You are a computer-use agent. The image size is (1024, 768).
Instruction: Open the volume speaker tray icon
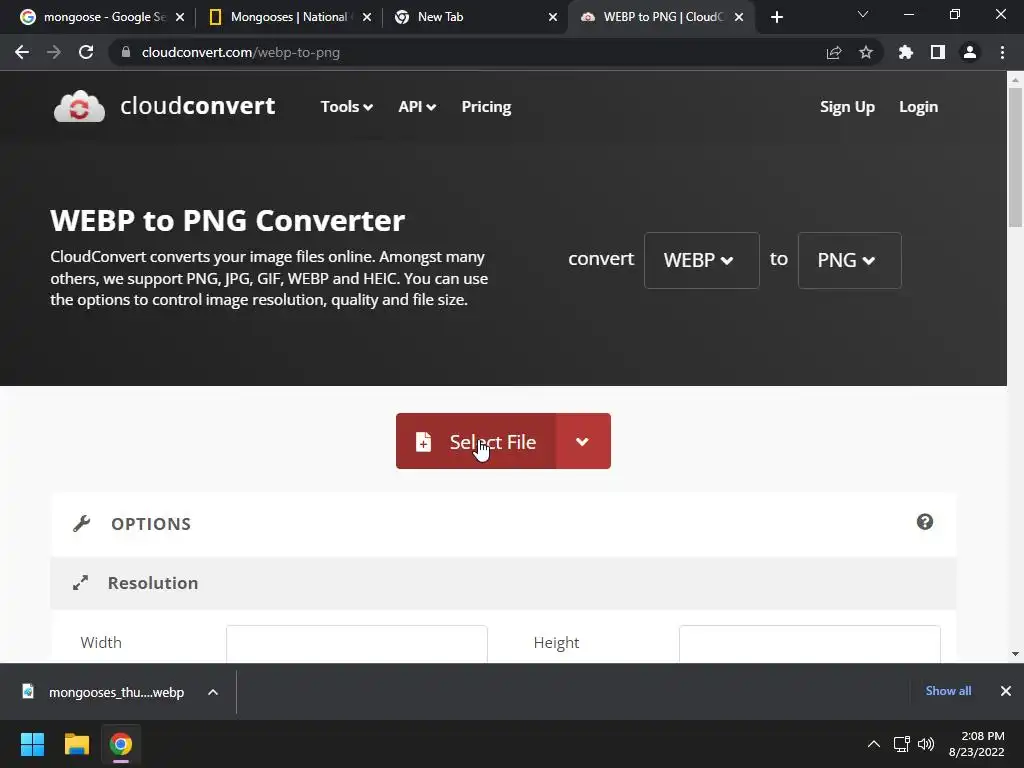coord(925,744)
